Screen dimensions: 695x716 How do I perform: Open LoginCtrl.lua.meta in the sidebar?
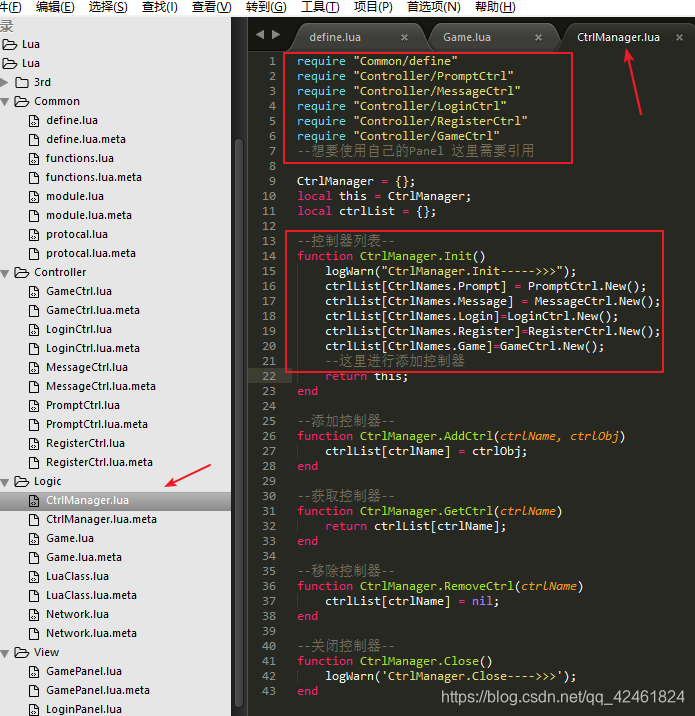93,348
